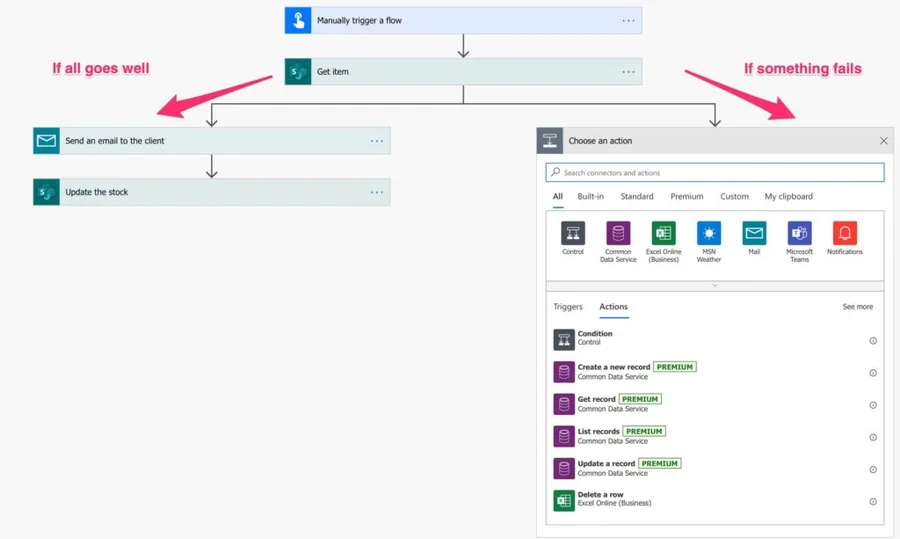Screen dimensions: 900x539
Task: Select the MSN Weather connector icon
Action: coord(709,234)
